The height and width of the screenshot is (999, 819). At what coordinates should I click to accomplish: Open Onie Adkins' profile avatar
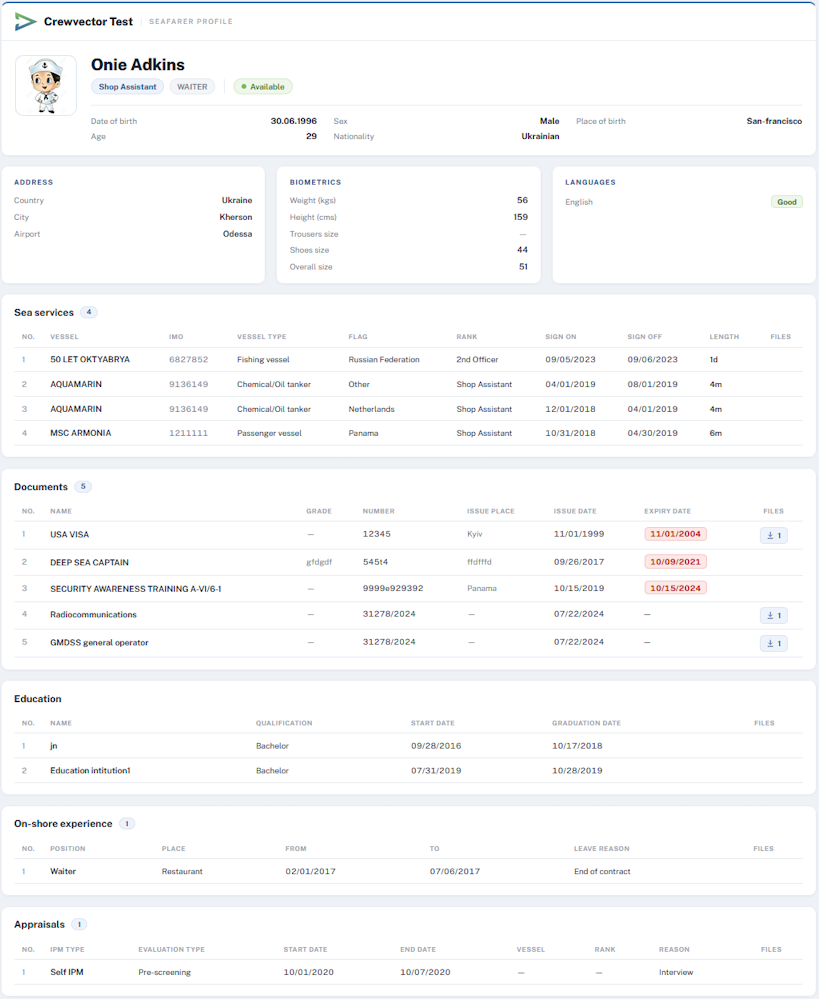[x=46, y=85]
